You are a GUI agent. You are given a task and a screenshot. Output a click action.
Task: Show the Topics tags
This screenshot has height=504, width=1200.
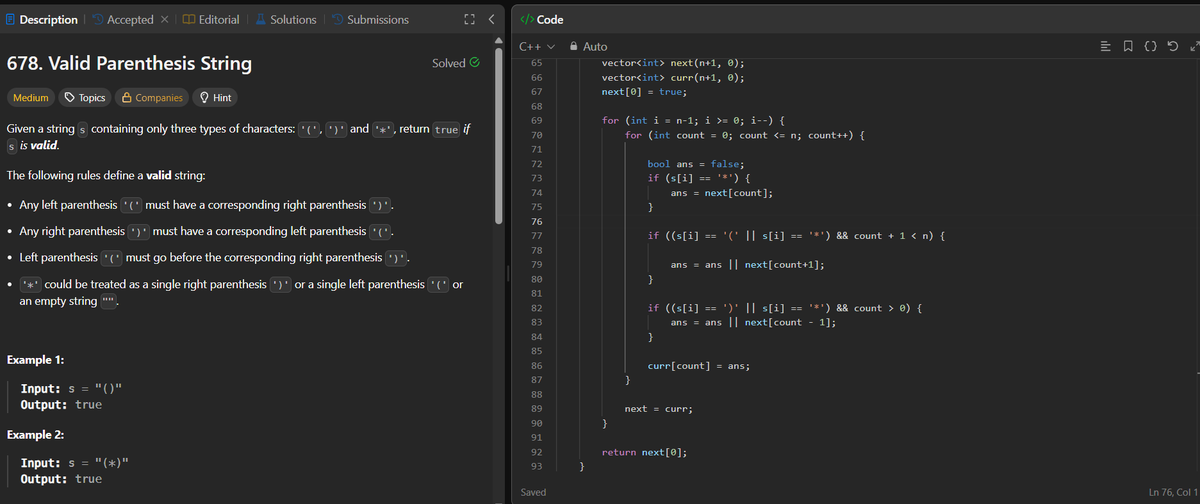coord(85,97)
